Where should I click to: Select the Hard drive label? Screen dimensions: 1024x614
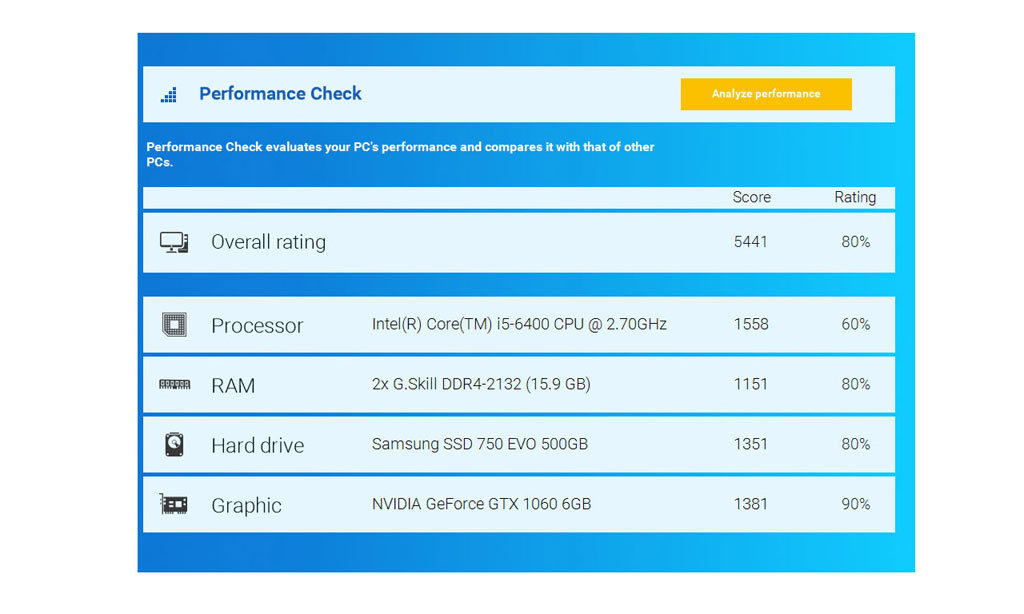[258, 445]
